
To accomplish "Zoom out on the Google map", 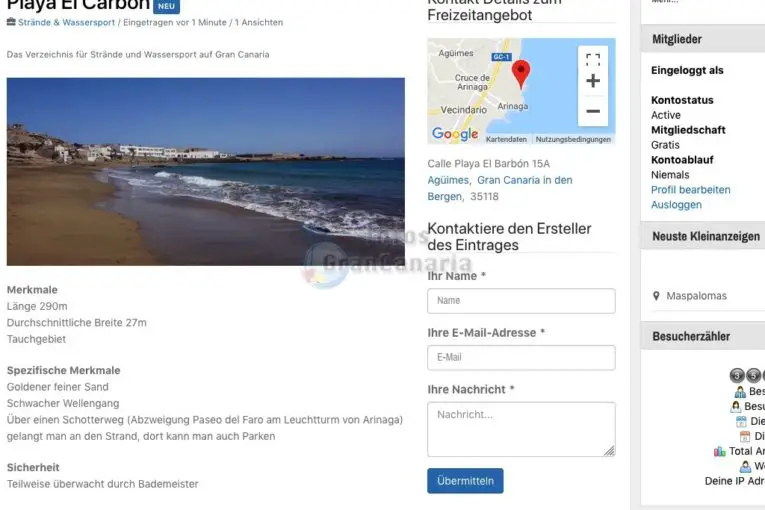I will pyautogui.click(x=593, y=111).
